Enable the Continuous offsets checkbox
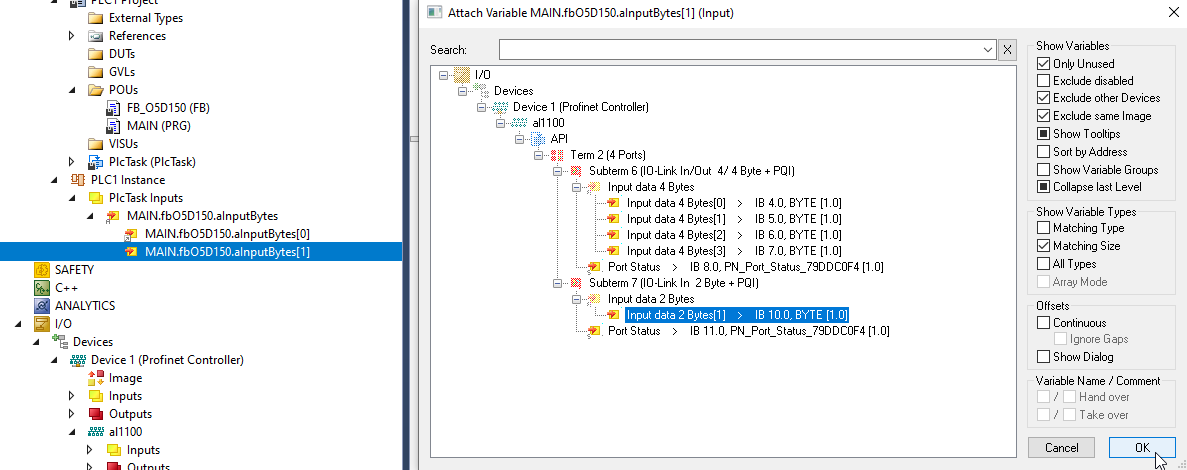 point(1044,322)
